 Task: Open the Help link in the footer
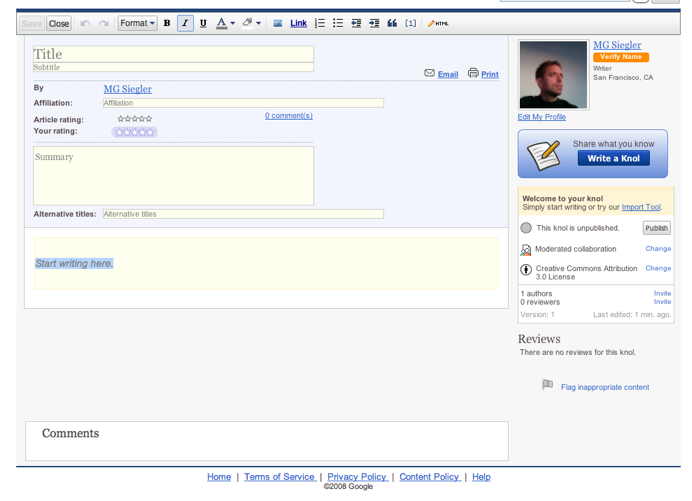[x=481, y=477]
